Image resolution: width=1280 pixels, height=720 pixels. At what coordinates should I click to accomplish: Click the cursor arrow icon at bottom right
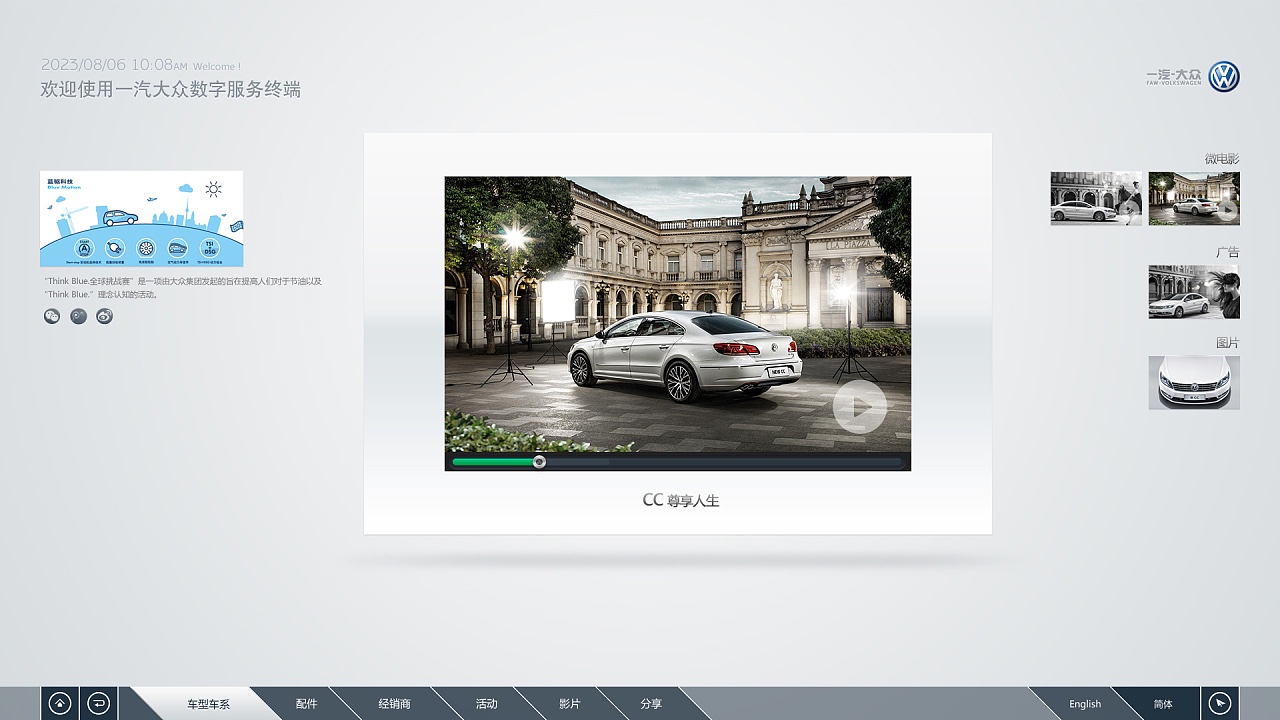pos(1220,704)
